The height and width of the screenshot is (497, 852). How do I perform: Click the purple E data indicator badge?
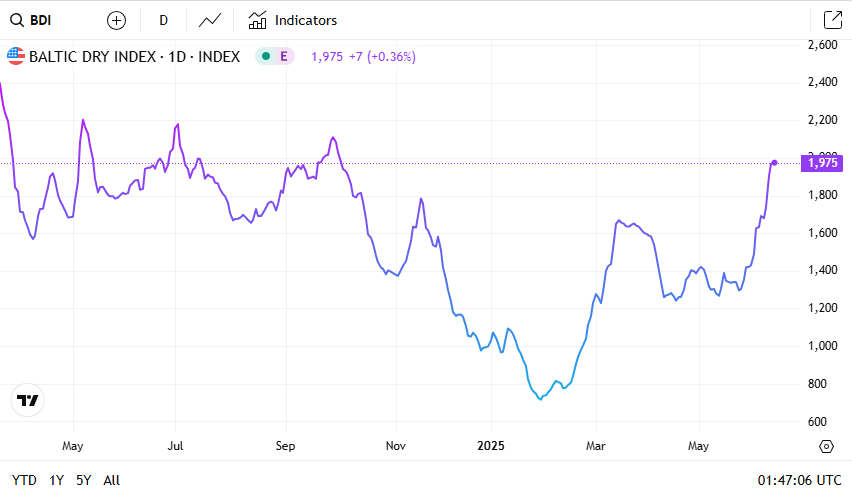[284, 57]
